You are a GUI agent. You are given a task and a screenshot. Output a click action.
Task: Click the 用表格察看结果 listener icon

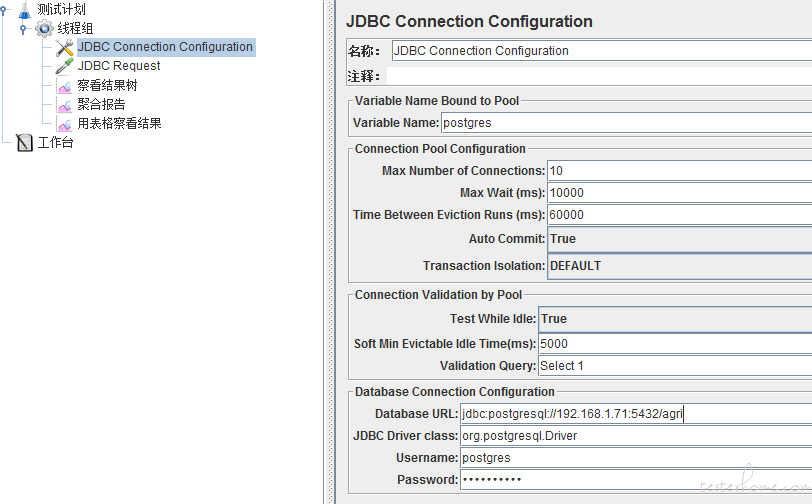pos(65,124)
